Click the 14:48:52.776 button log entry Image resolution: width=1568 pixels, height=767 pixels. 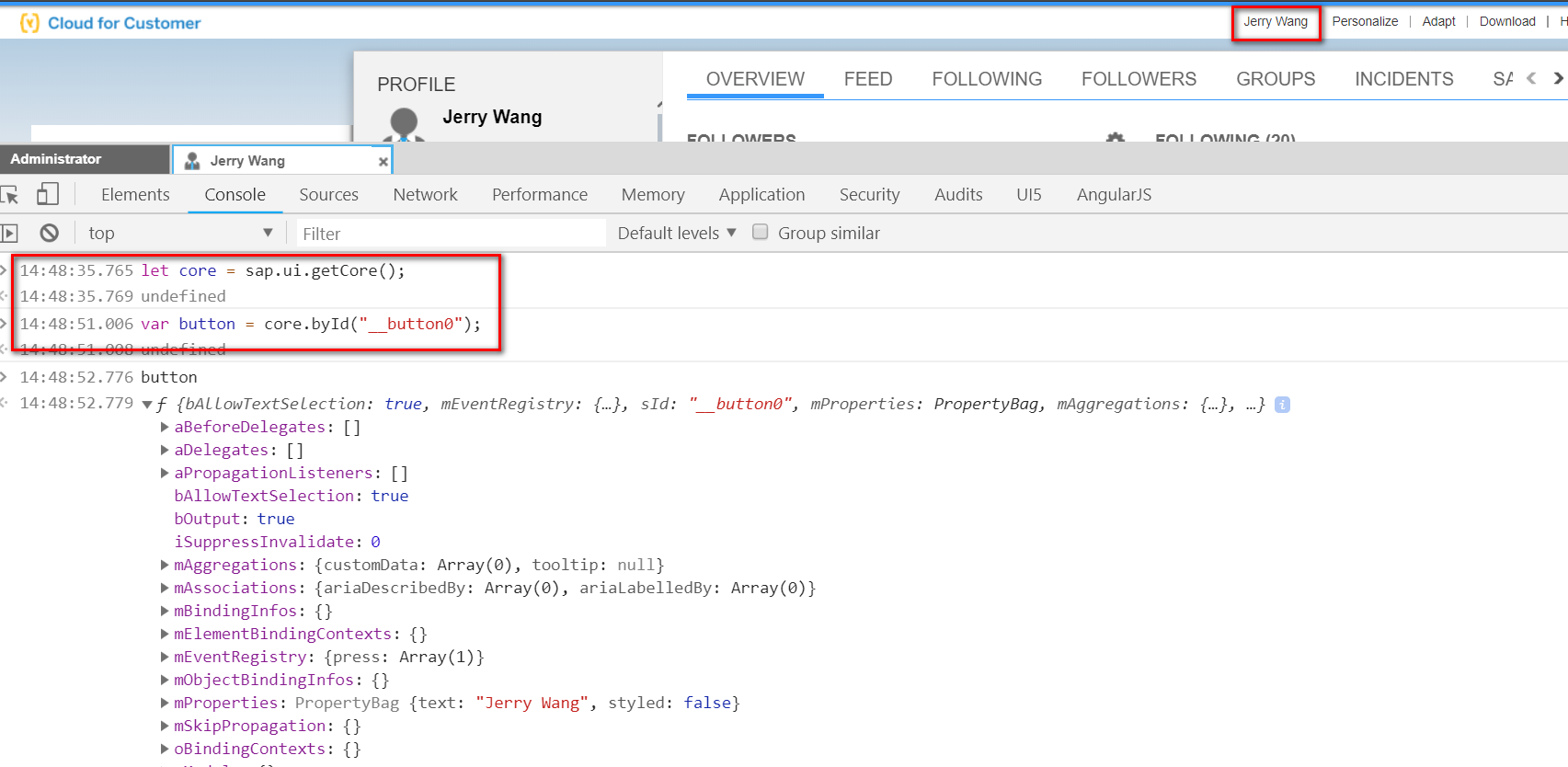pyautogui.click(x=109, y=377)
